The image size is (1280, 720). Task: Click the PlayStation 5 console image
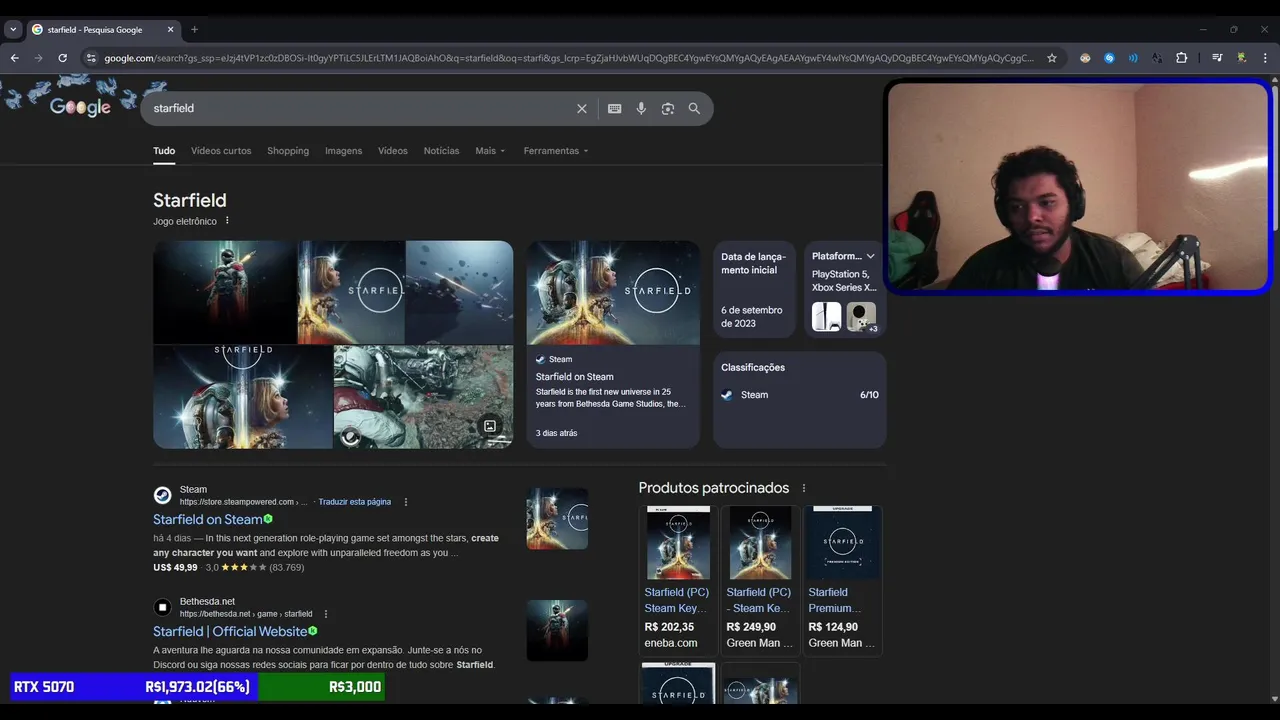point(827,317)
